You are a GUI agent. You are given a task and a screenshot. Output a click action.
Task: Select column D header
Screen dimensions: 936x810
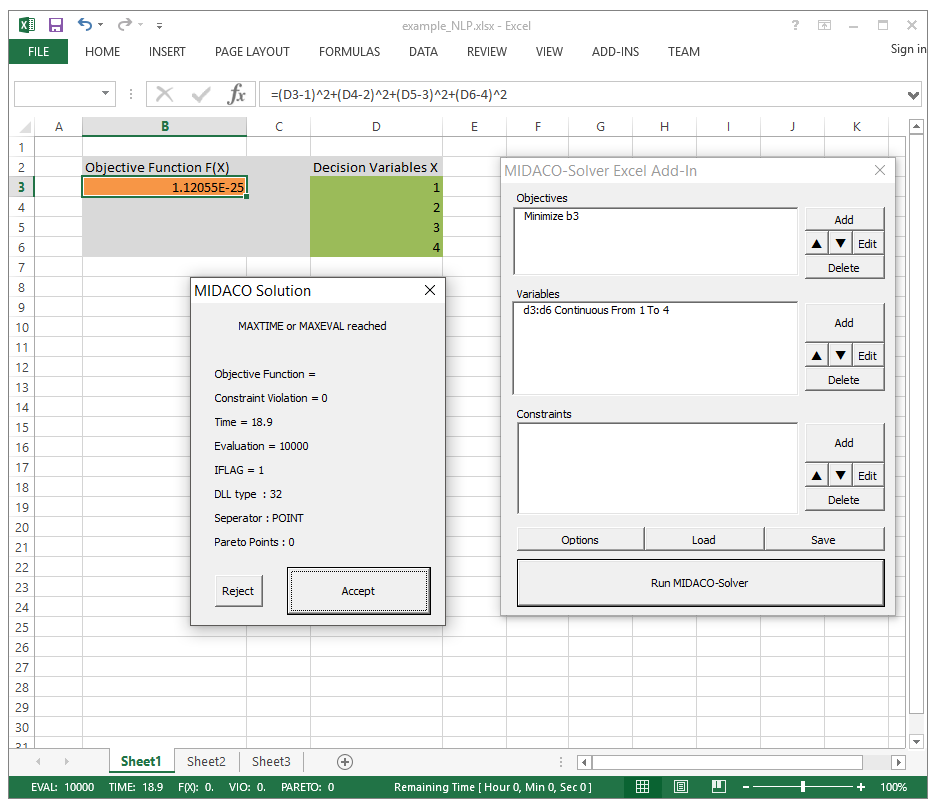376,127
